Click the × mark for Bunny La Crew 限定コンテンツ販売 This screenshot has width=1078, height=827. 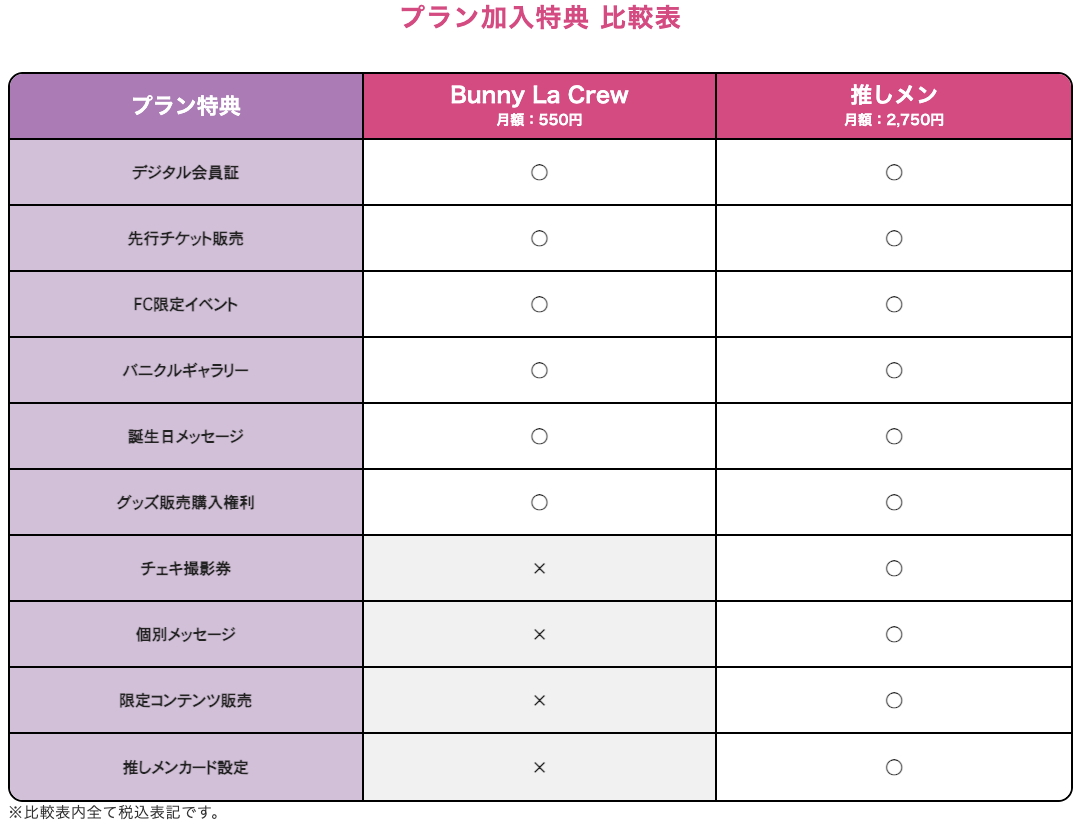(x=539, y=700)
